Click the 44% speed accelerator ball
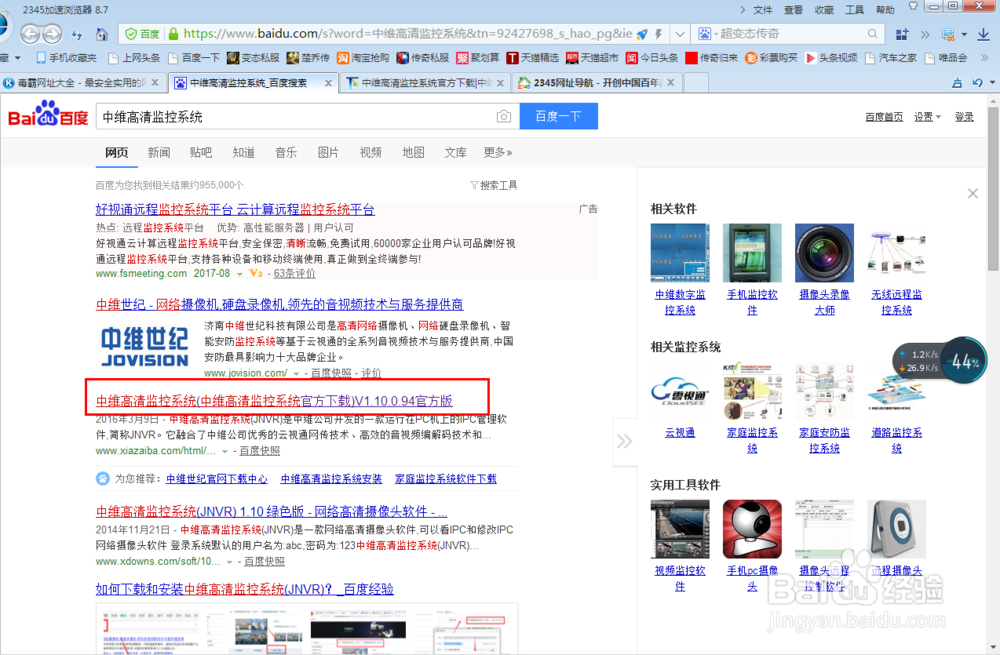The height and width of the screenshot is (655, 1000). point(961,360)
